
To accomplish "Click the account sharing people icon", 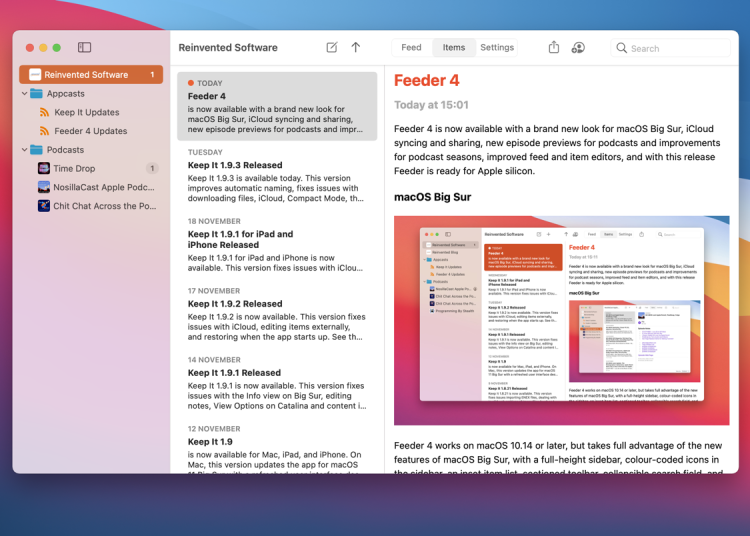I will point(578,47).
